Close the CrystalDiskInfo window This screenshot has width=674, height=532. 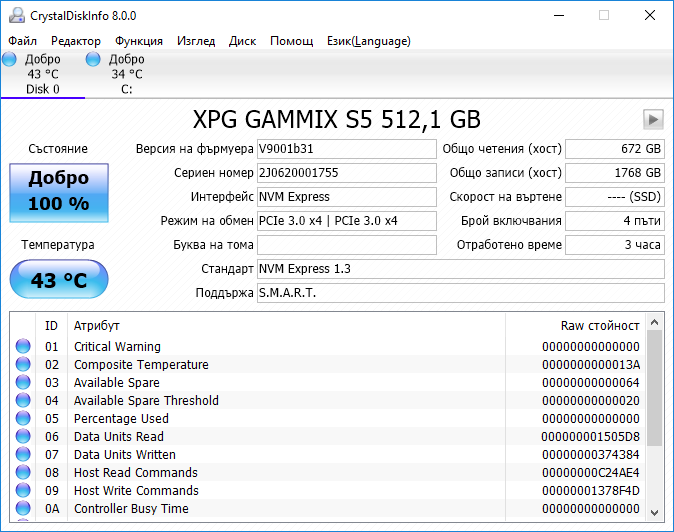(650, 15)
